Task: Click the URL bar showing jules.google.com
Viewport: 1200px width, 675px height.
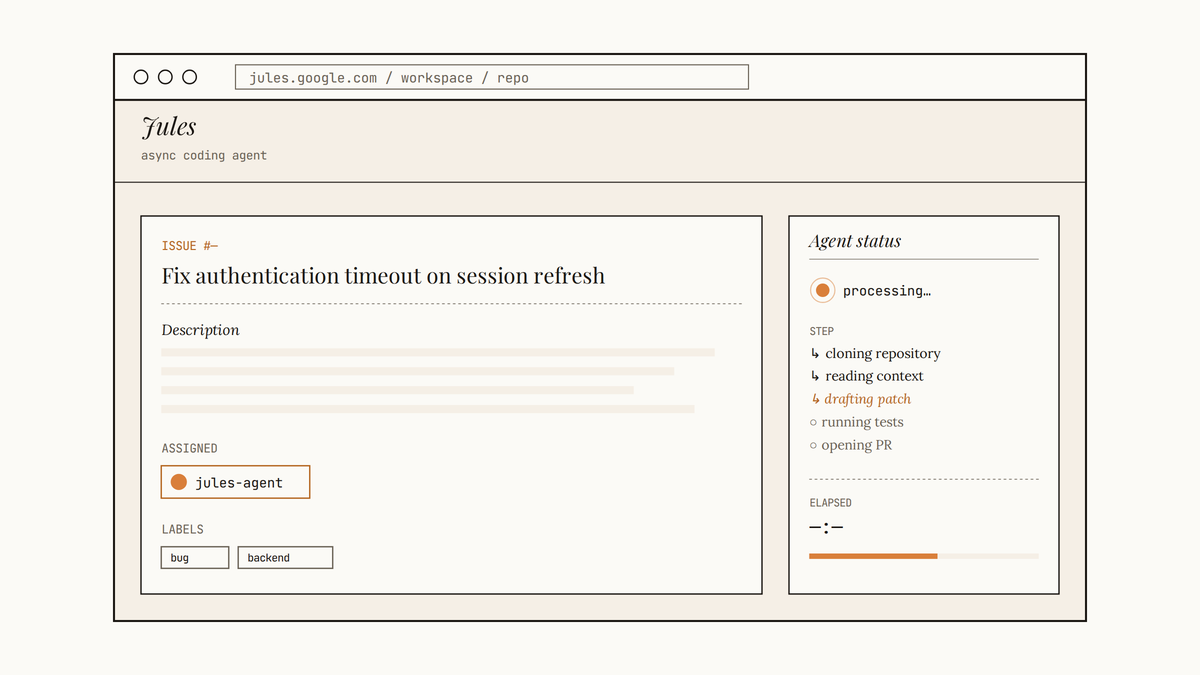Action: point(492,77)
